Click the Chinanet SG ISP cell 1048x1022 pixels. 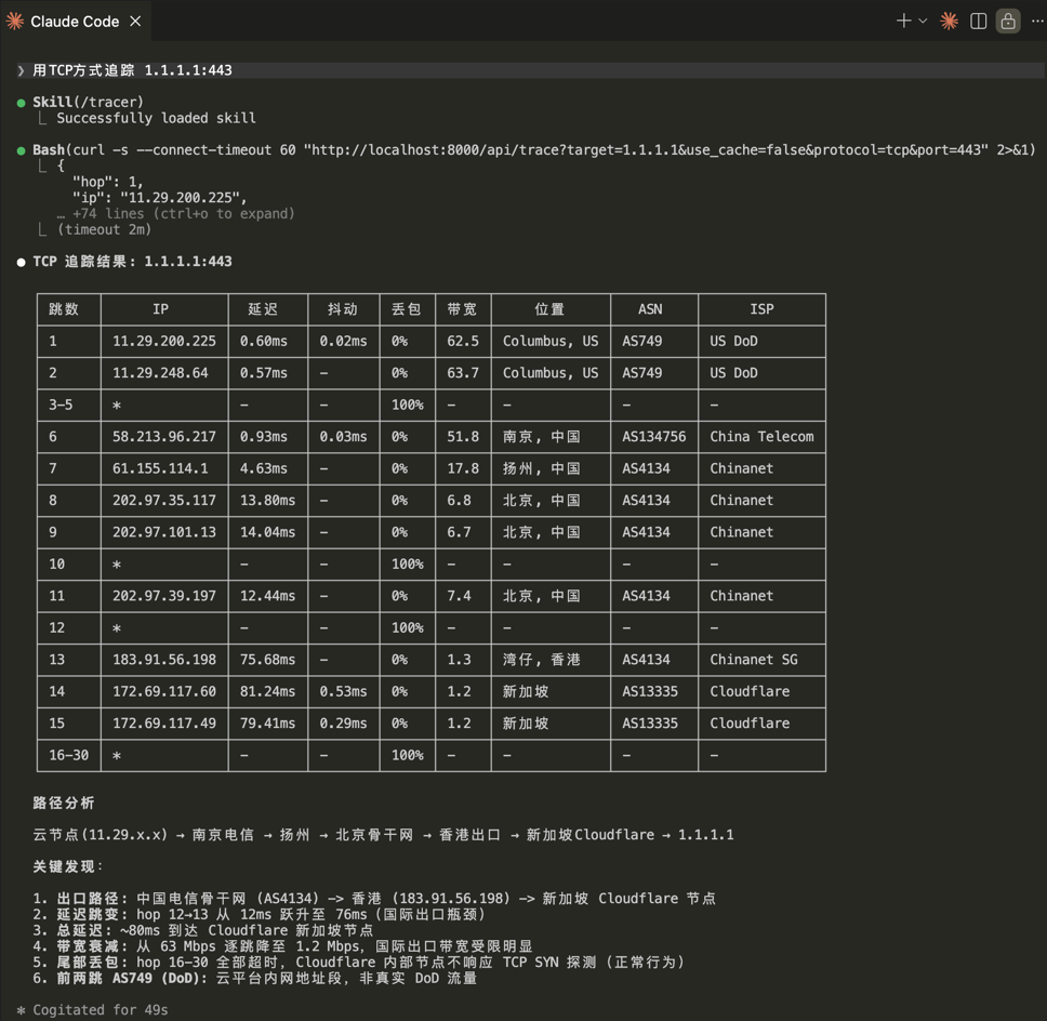[762, 660]
